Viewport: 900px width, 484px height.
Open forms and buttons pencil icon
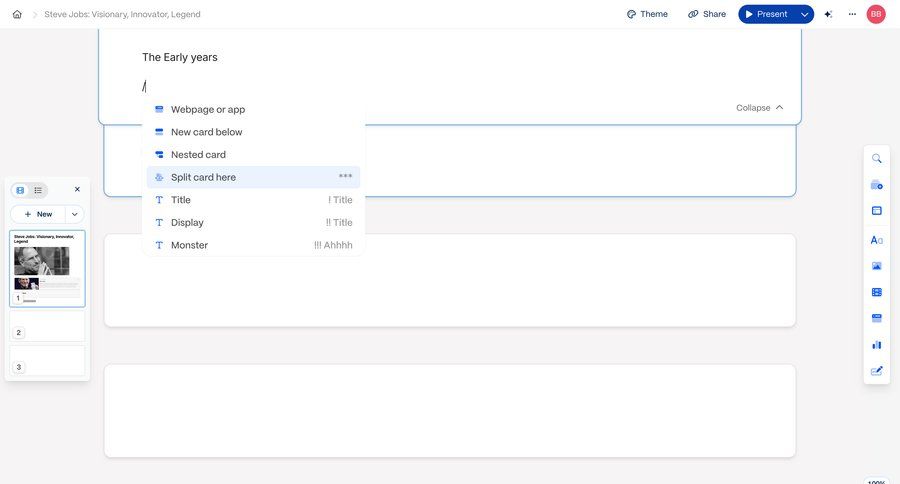[x=876, y=371]
